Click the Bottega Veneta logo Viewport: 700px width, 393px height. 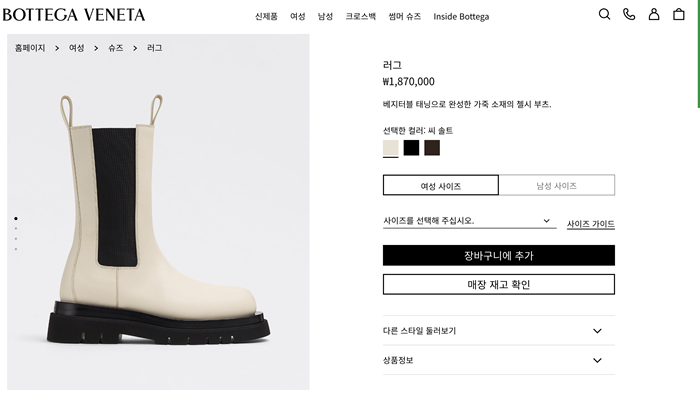pos(74,15)
